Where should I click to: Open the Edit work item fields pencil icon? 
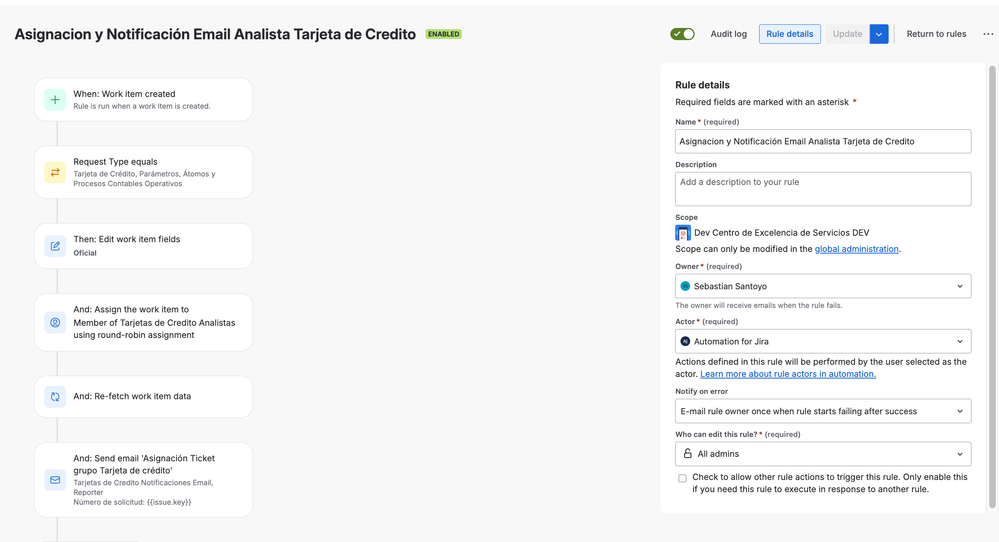coord(55,246)
